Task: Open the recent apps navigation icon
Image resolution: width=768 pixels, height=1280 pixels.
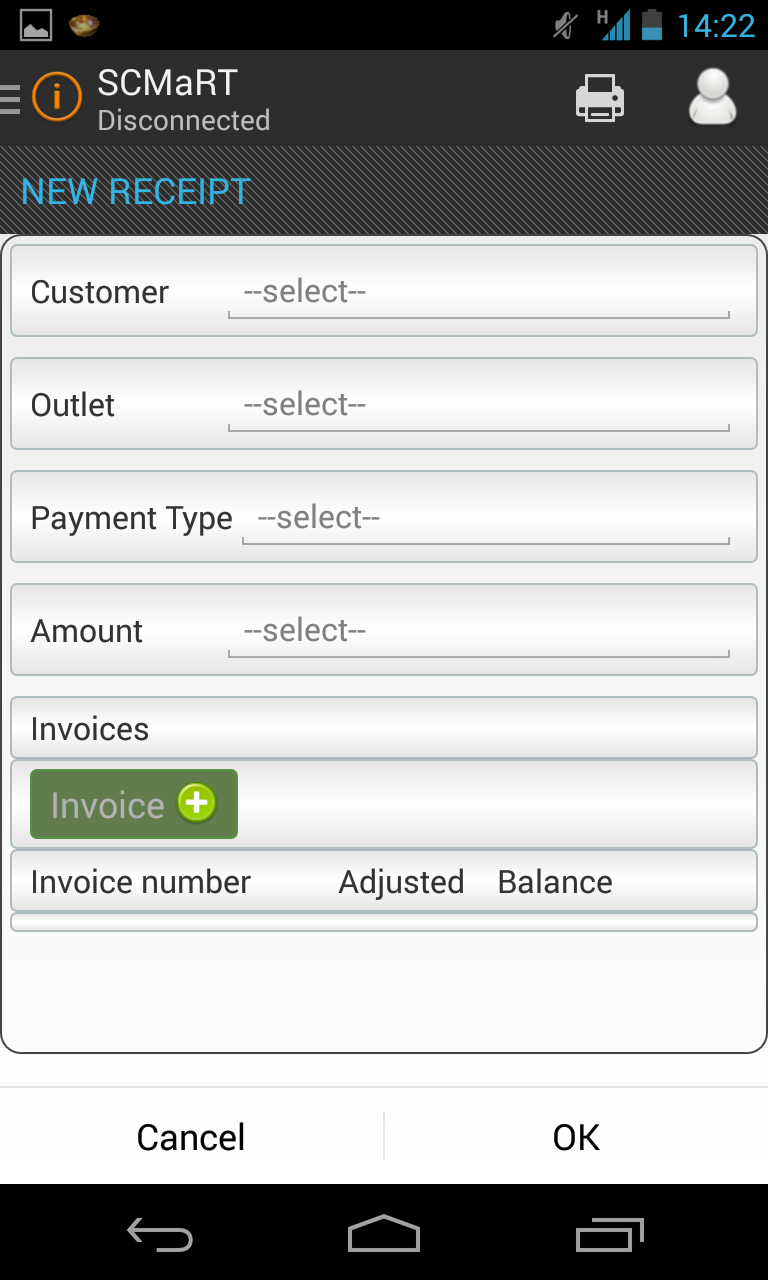Action: tap(610, 1234)
